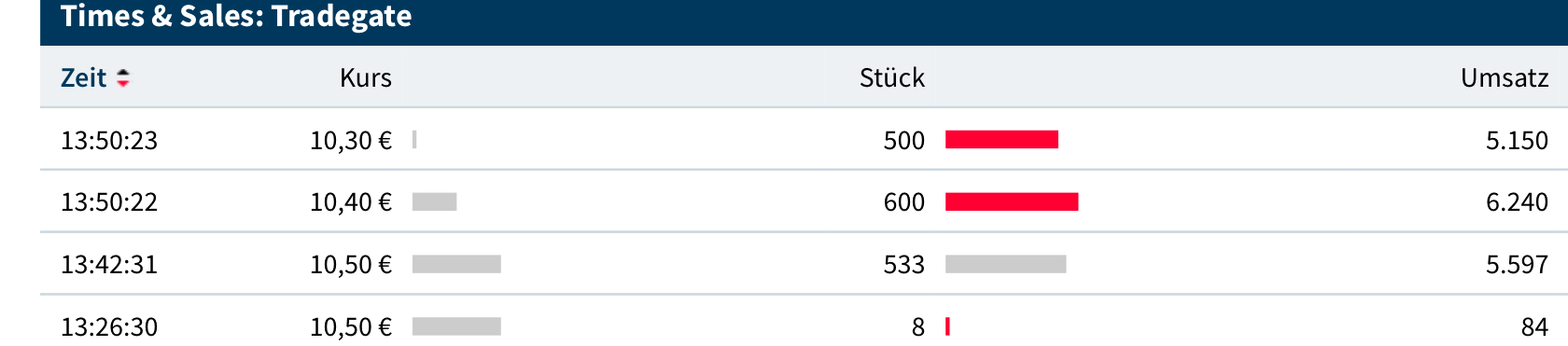
Task: Click the gray price bar in 13:42:31 row
Action: [x=456, y=264]
